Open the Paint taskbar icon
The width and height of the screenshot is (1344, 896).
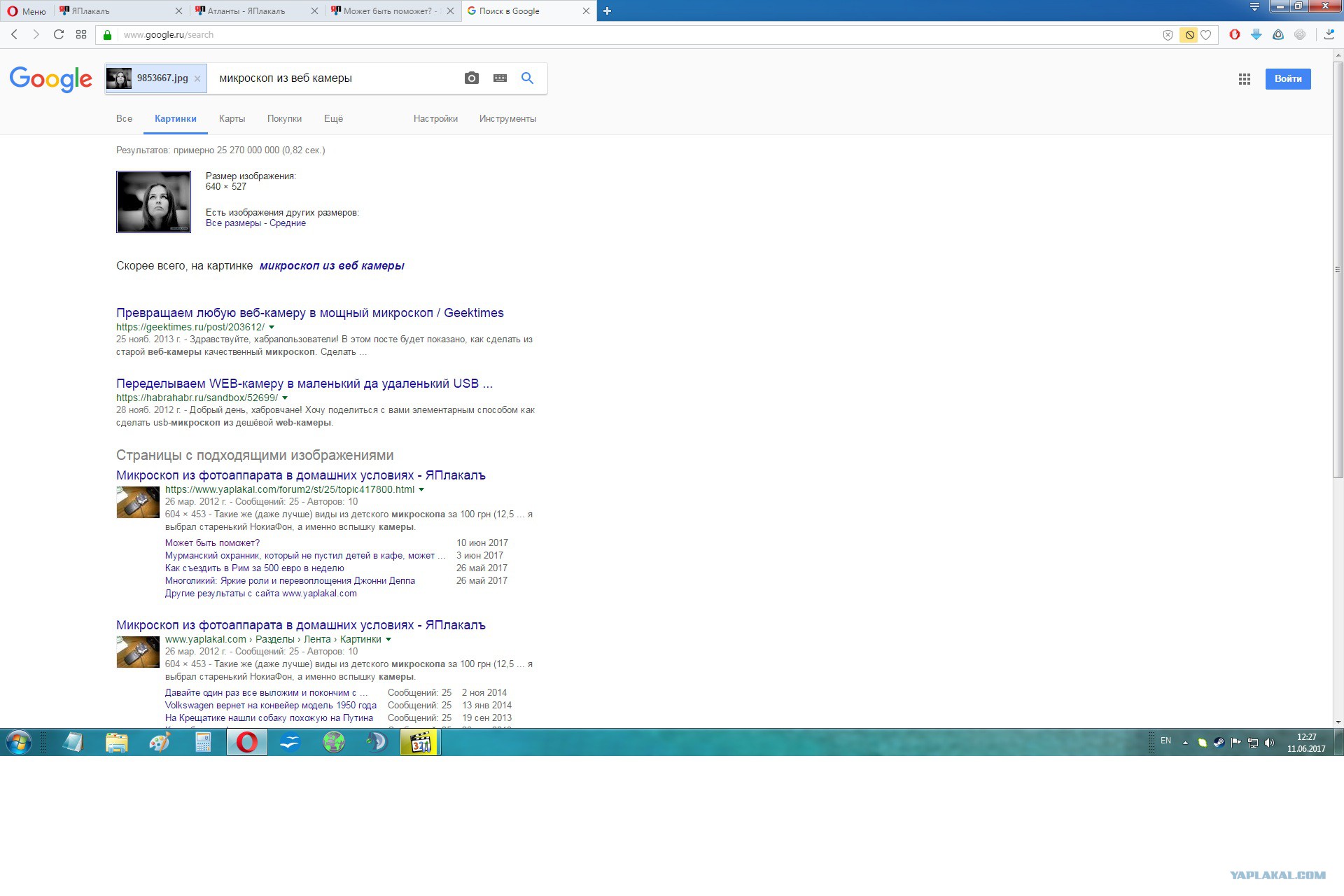160,742
